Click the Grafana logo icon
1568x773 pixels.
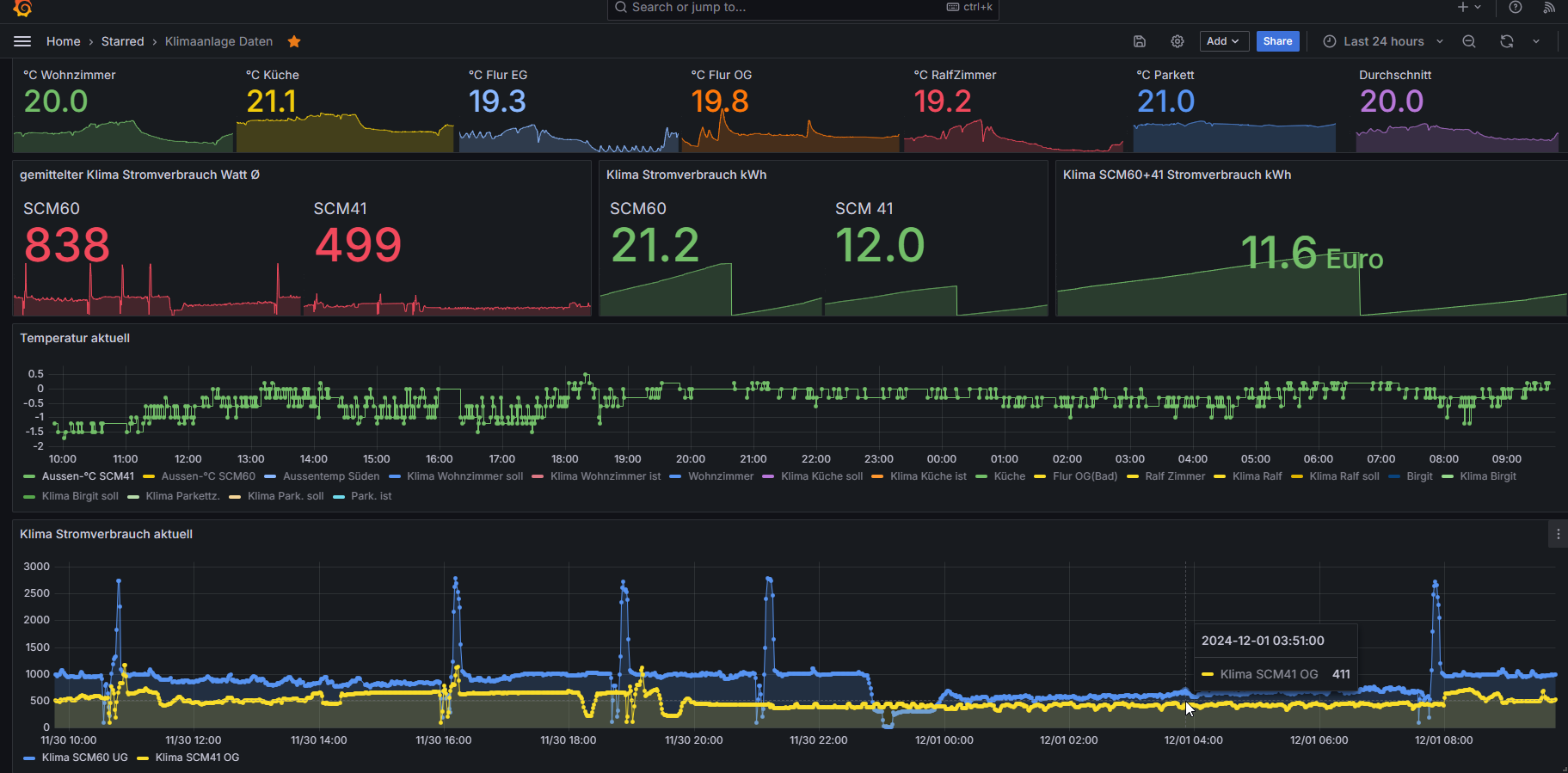[x=22, y=8]
